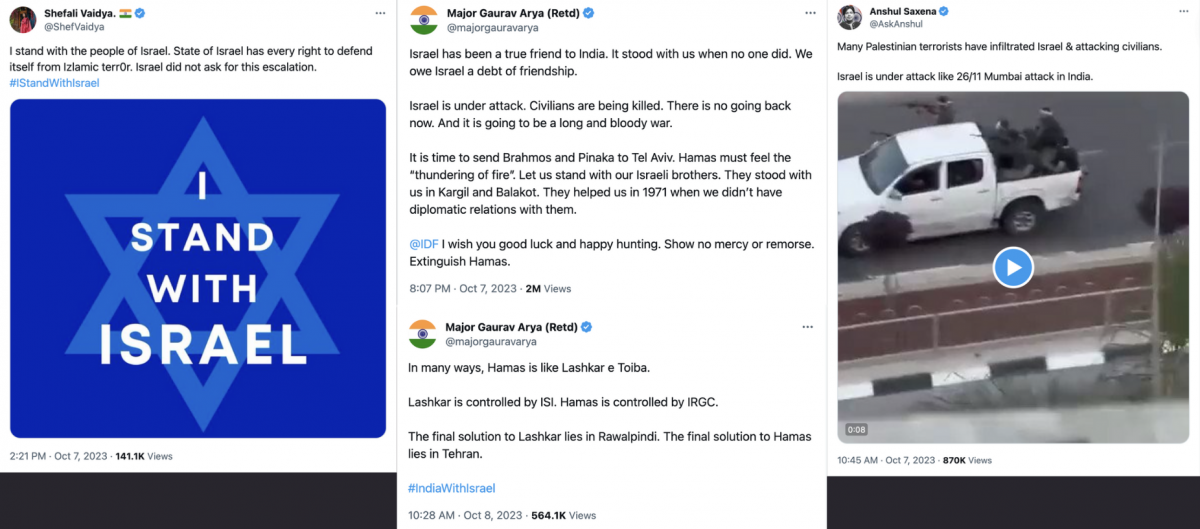Open the @AskAnshul handle
The image size is (1200, 529).
[x=895, y=24]
